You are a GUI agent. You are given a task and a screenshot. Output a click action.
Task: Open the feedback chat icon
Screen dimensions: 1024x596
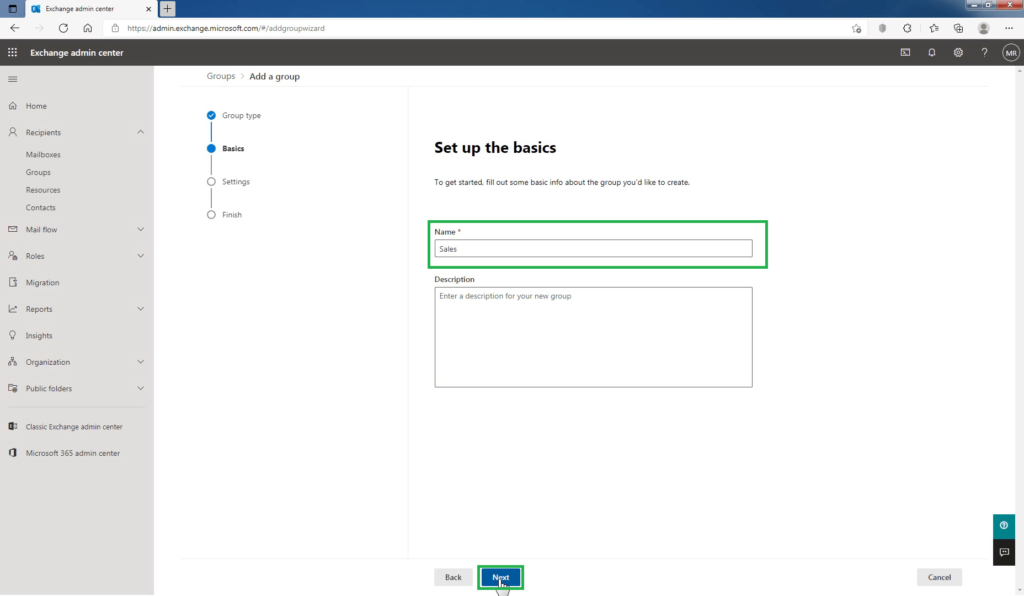[1004, 552]
